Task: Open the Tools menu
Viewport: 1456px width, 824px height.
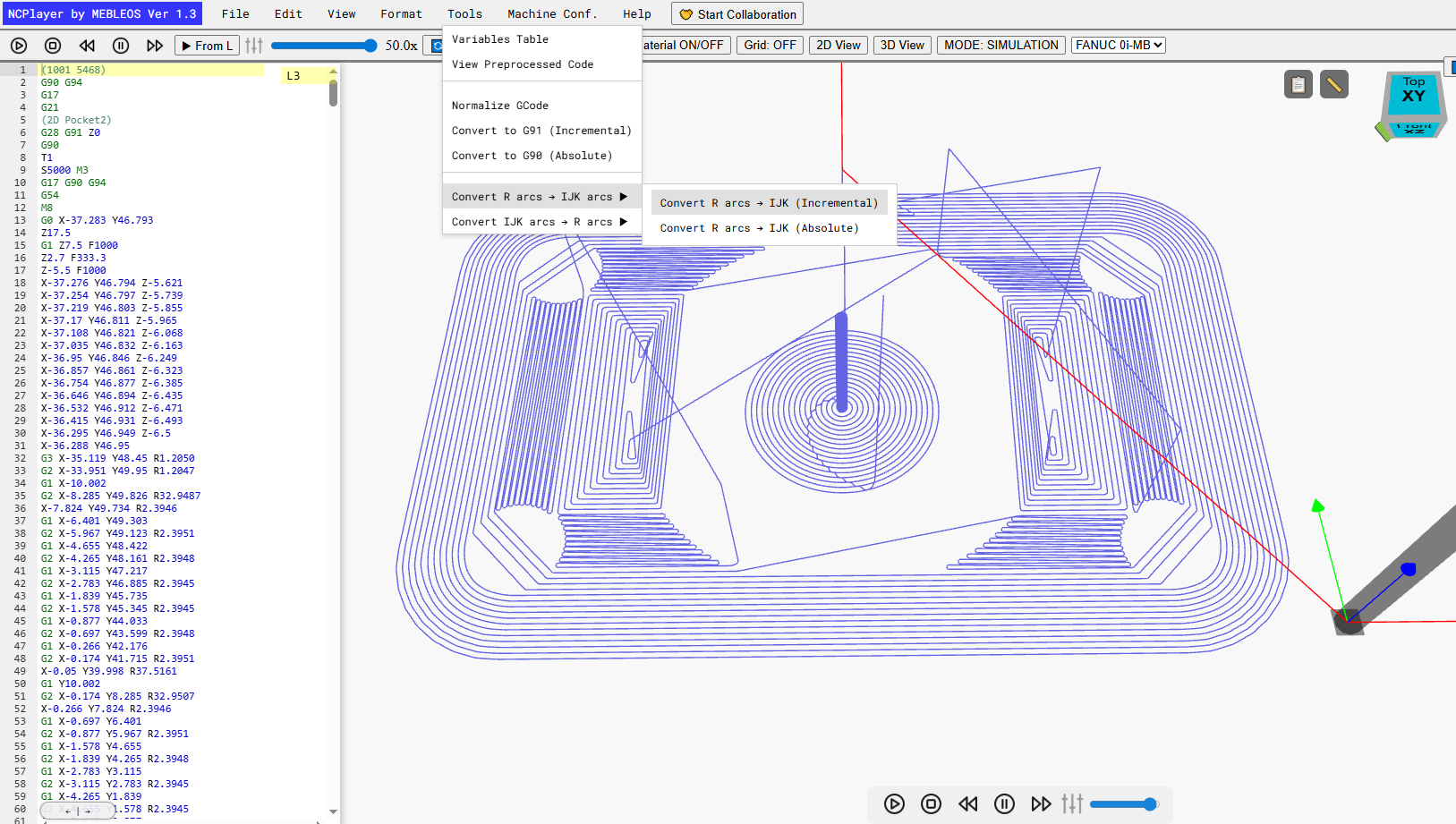Action: click(464, 13)
